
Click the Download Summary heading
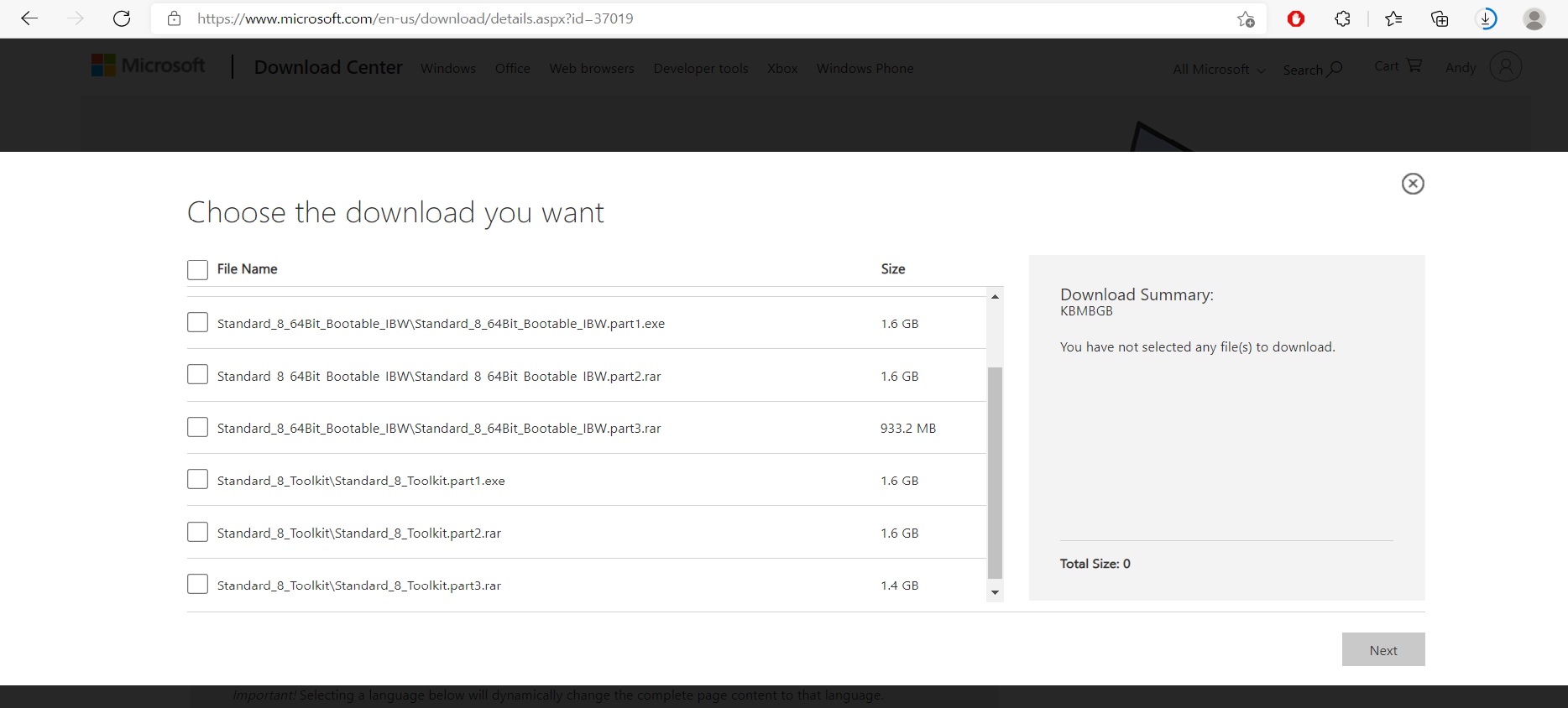click(x=1137, y=294)
